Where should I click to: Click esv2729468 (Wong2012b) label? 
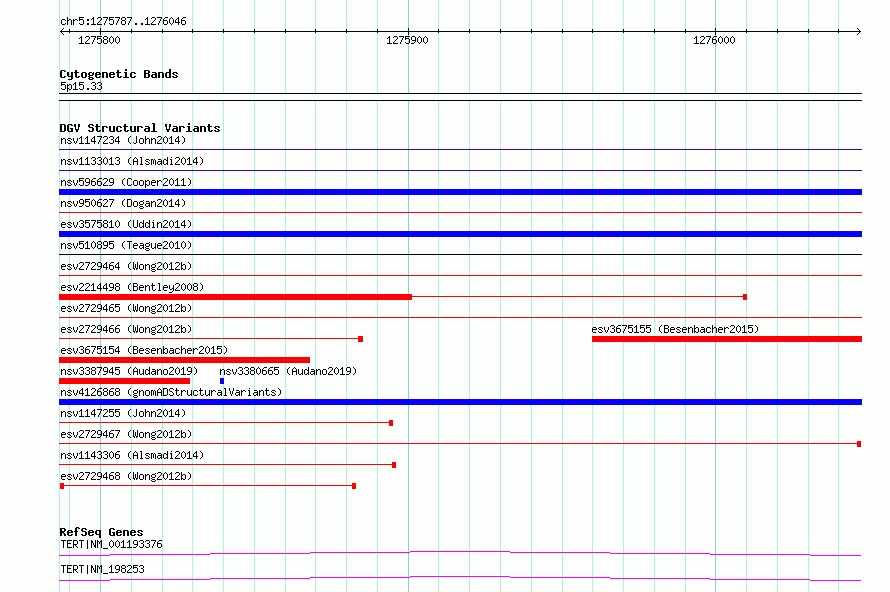point(126,476)
